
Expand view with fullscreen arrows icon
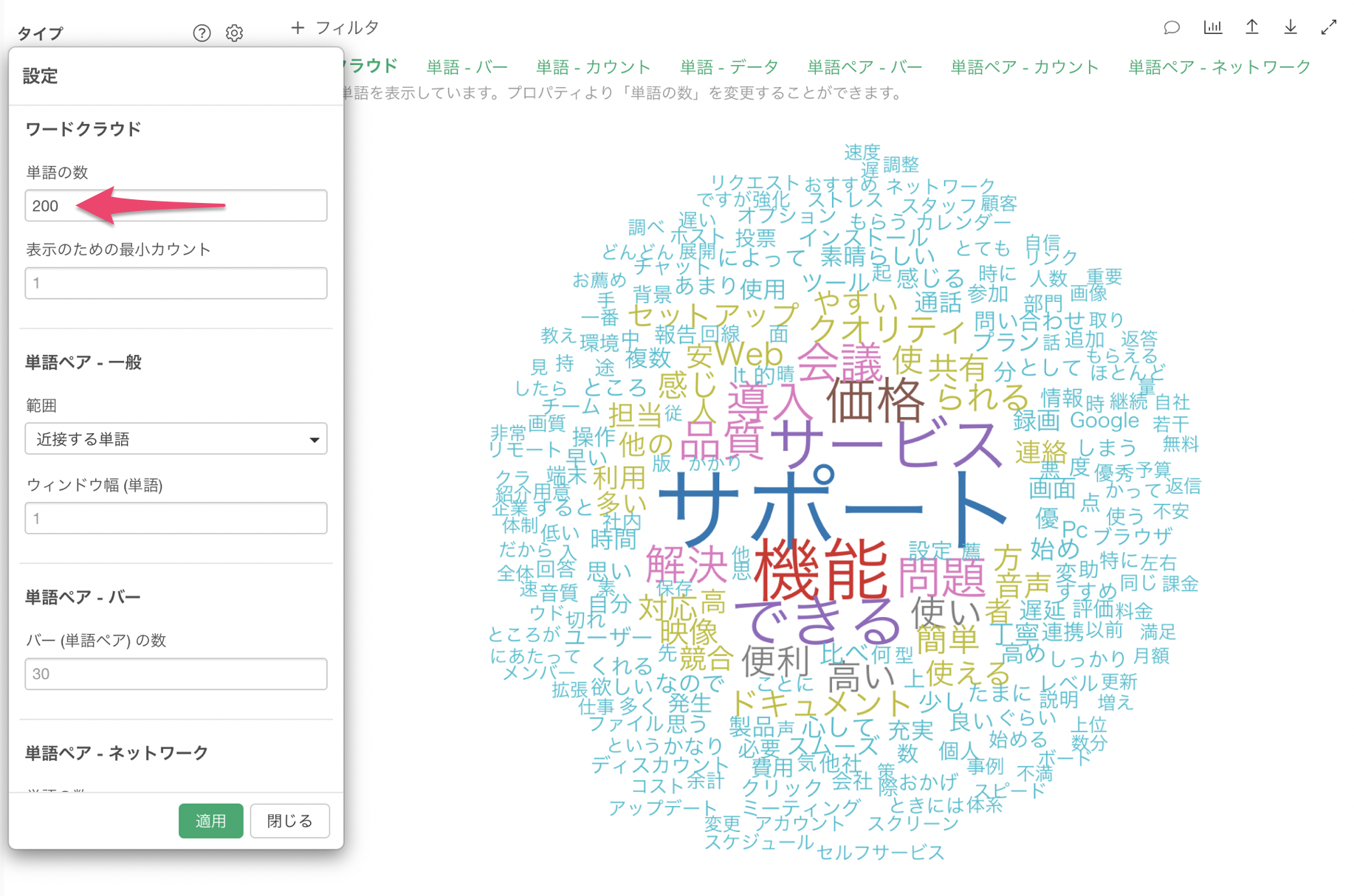coord(1329,27)
